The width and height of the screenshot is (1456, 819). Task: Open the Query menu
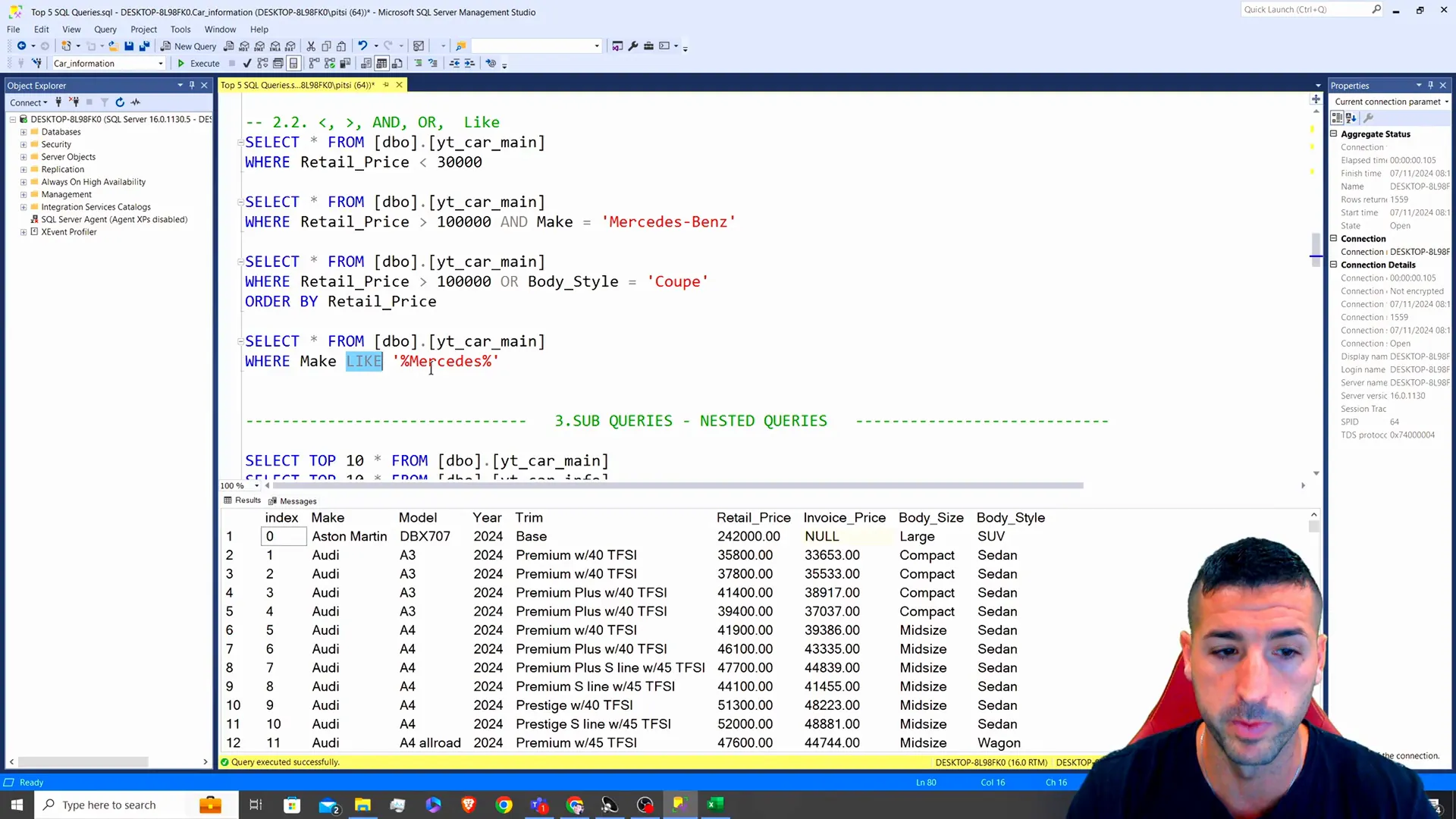[x=105, y=30]
